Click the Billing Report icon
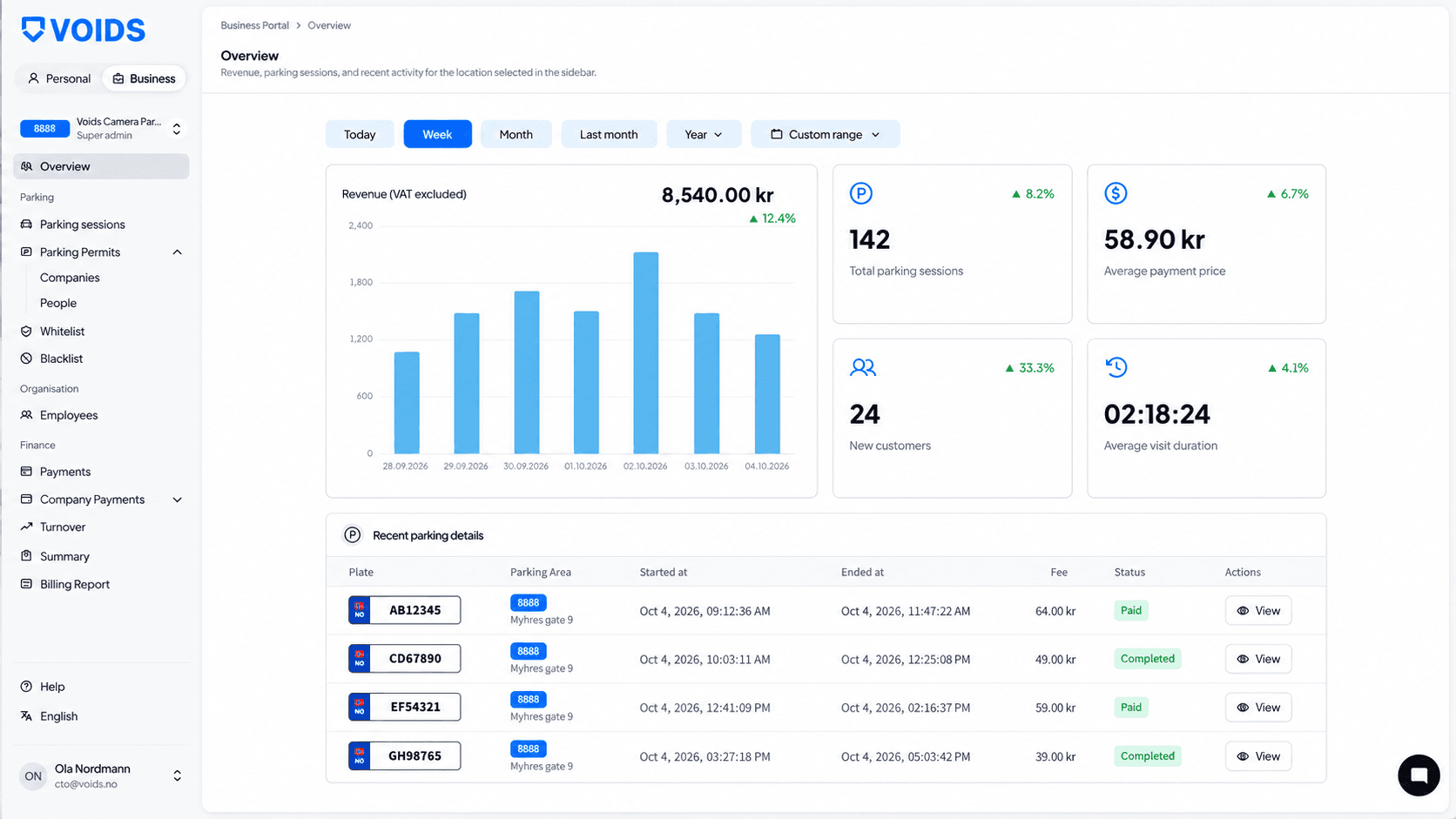The image size is (1456, 819). (26, 584)
